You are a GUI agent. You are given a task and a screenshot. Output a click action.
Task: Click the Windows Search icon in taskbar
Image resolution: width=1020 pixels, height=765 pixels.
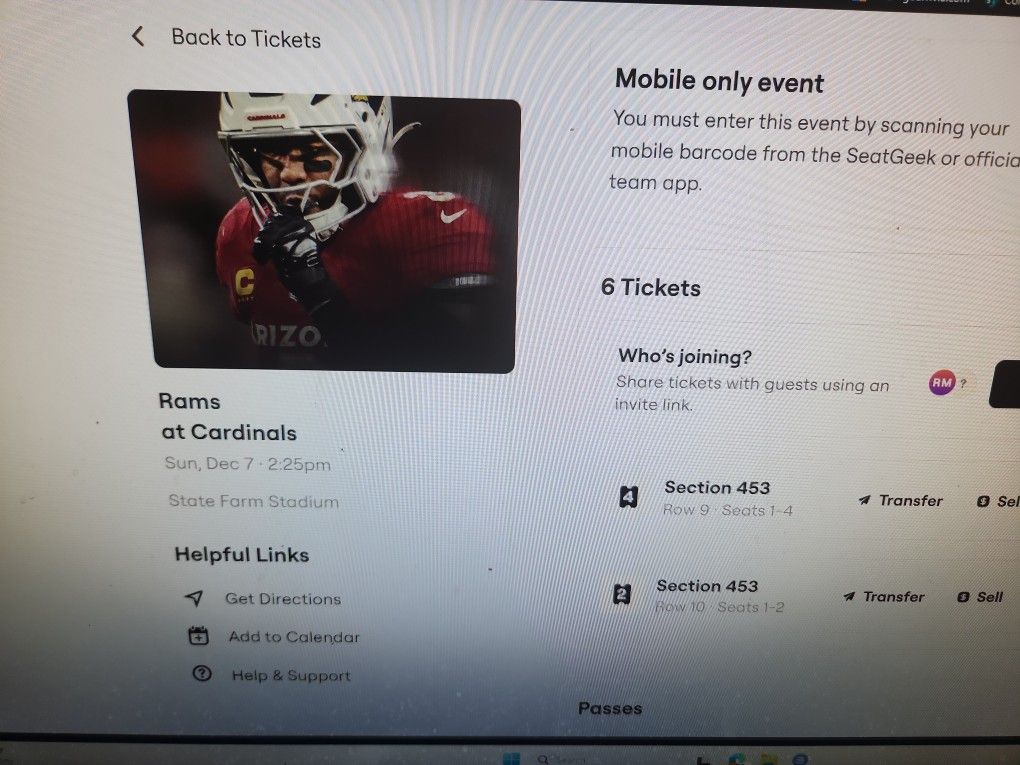[543, 756]
